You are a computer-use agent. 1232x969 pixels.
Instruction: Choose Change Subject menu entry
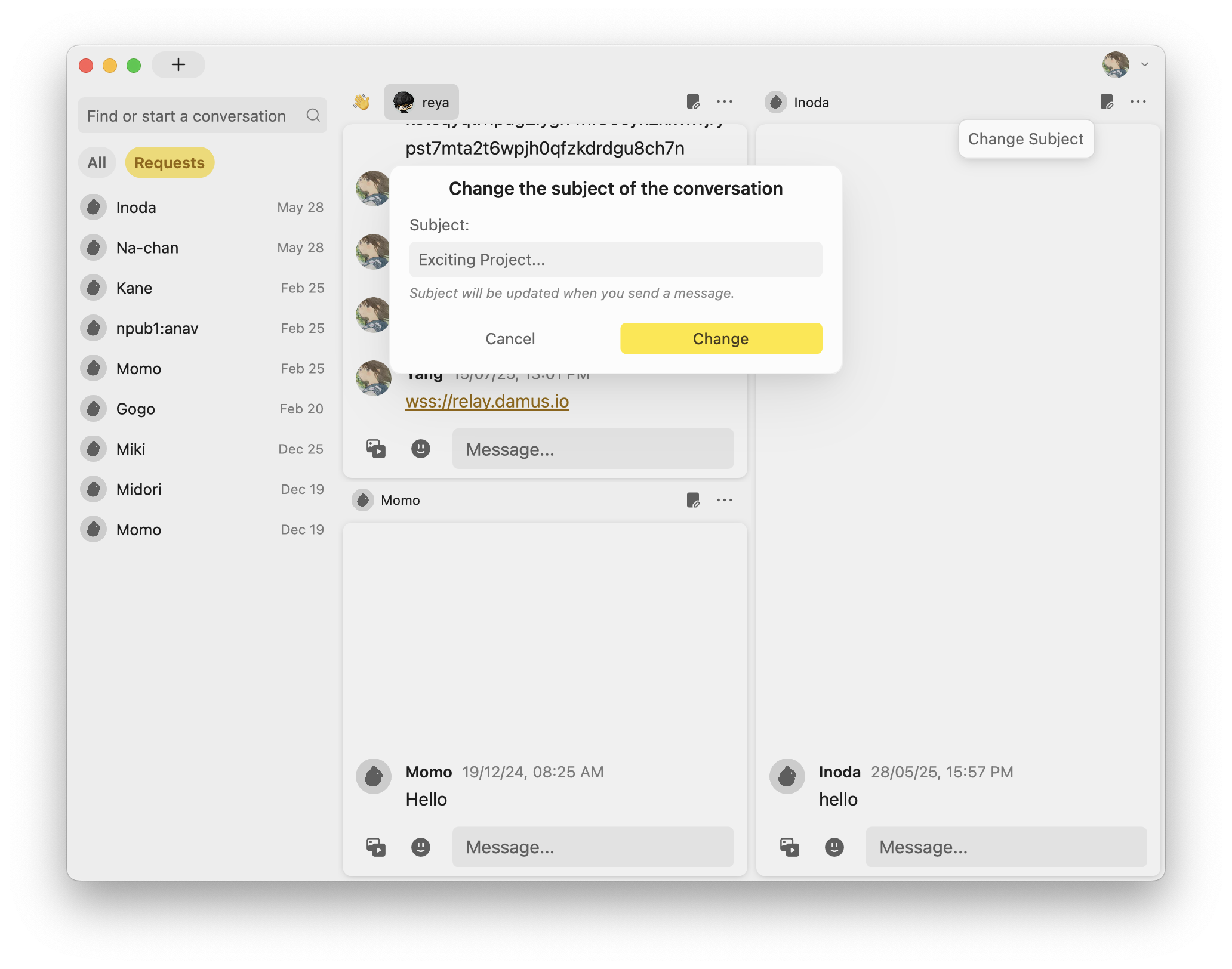click(x=1025, y=139)
